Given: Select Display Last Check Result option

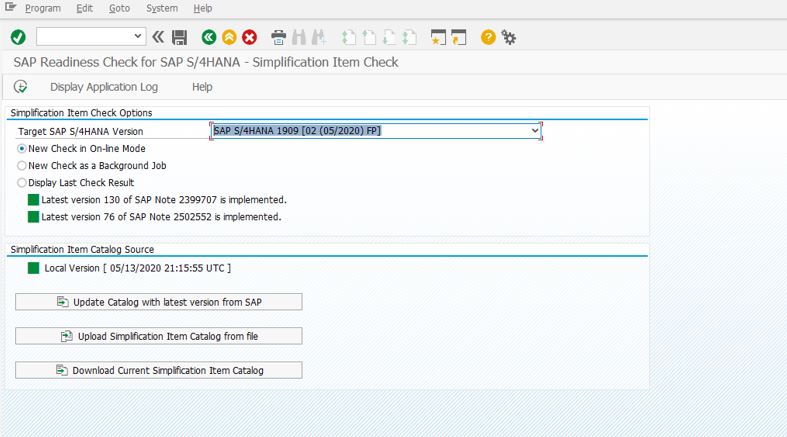Looking at the screenshot, I should pyautogui.click(x=22, y=183).
